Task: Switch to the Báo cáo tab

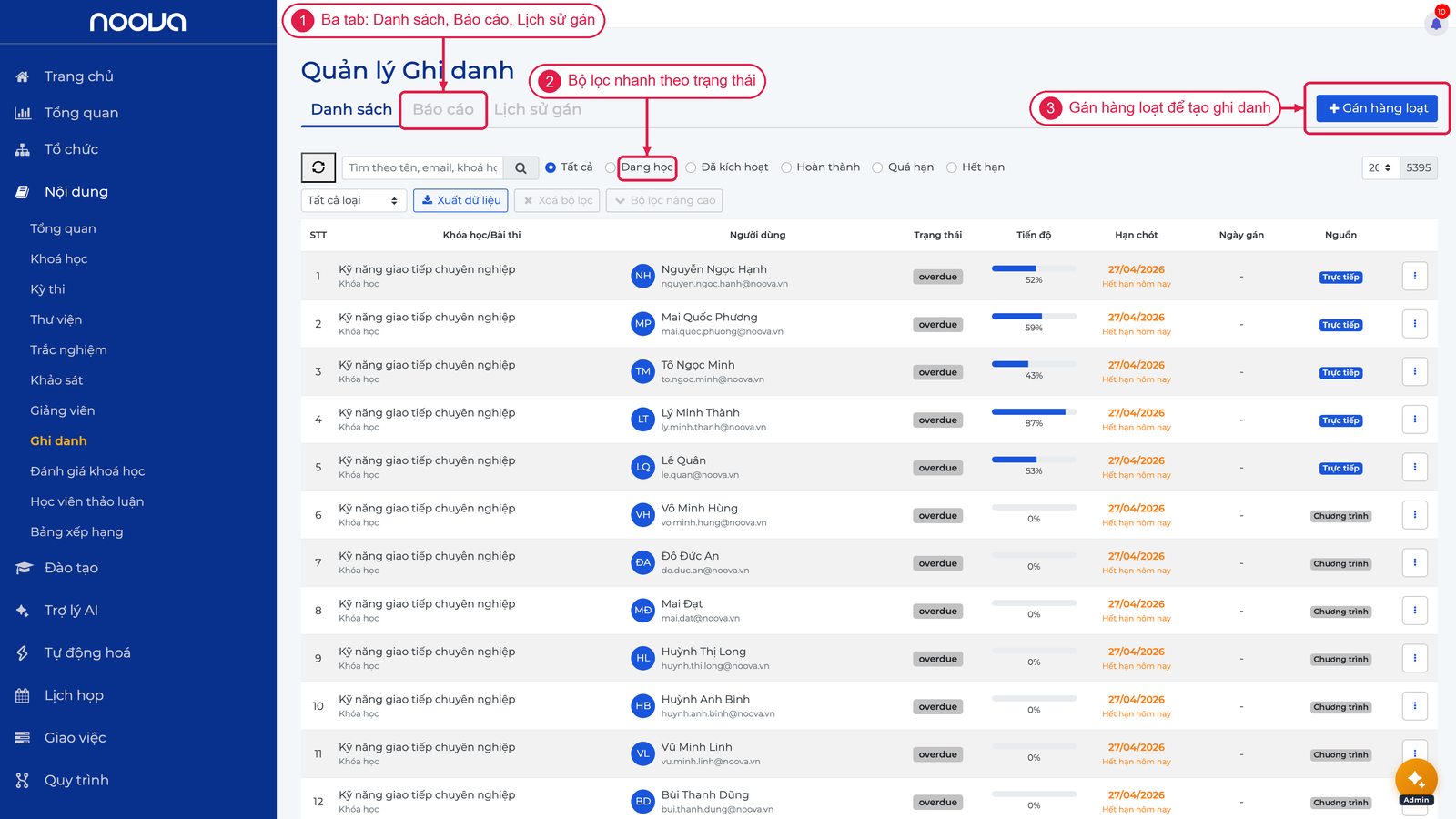Action: pos(443,109)
